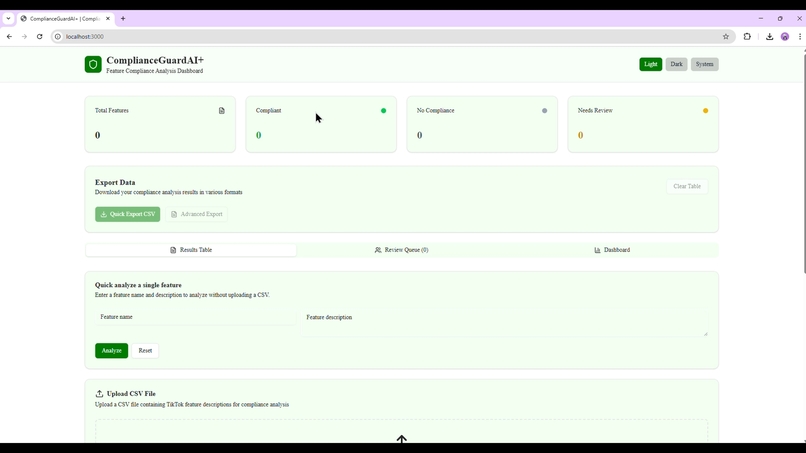This screenshot has height=453, width=806.
Task: Click the Quick Export CSV button
Action: tap(127, 214)
